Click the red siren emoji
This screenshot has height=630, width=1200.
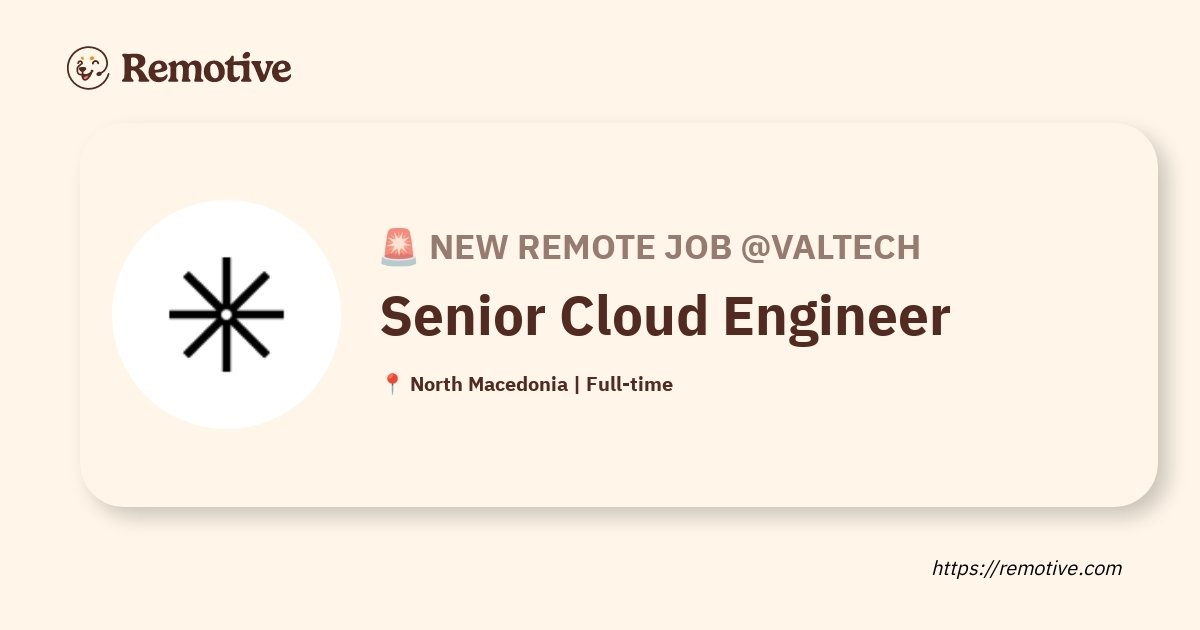point(399,246)
